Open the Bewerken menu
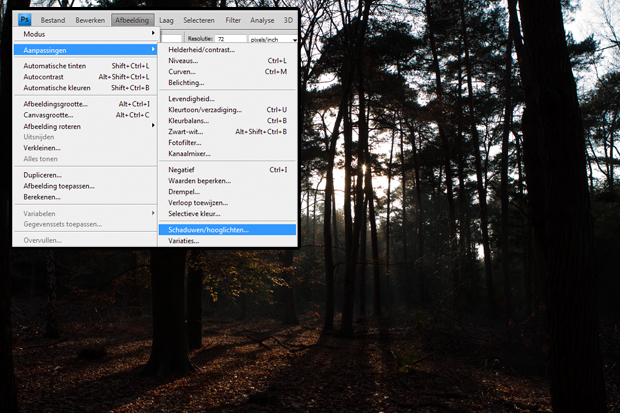 coord(90,20)
